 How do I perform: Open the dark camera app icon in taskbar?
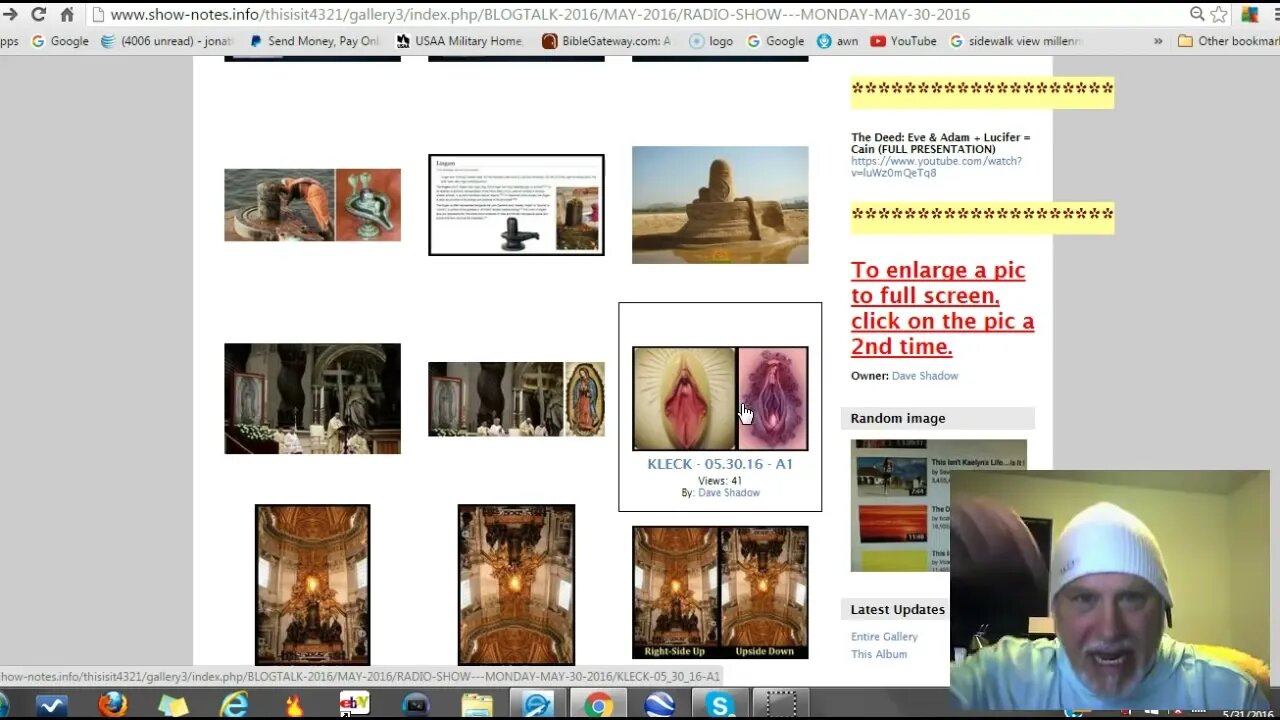tap(415, 705)
